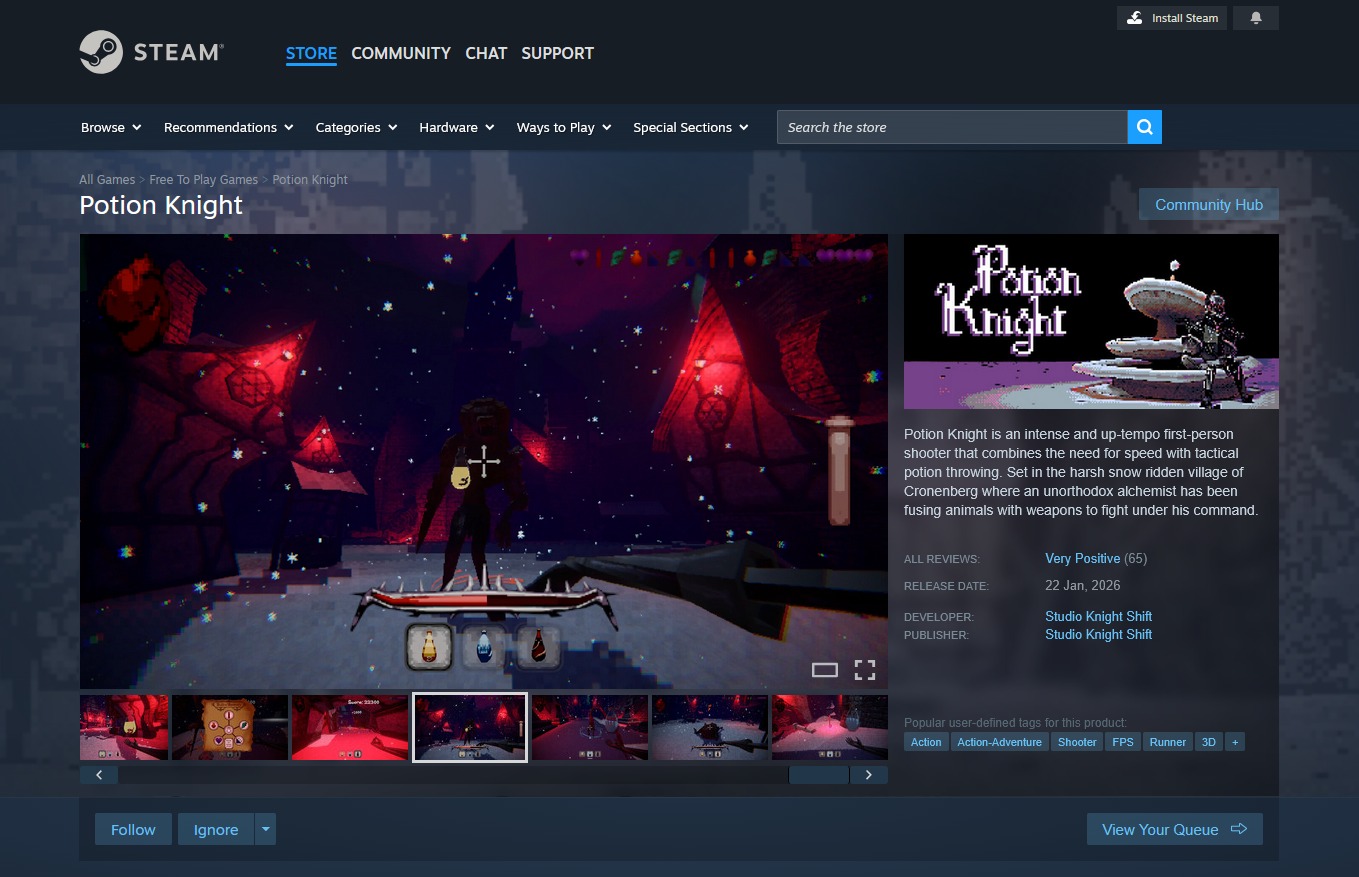Open the Special Sections dropdown
Screen dimensions: 1359x877
(691, 127)
